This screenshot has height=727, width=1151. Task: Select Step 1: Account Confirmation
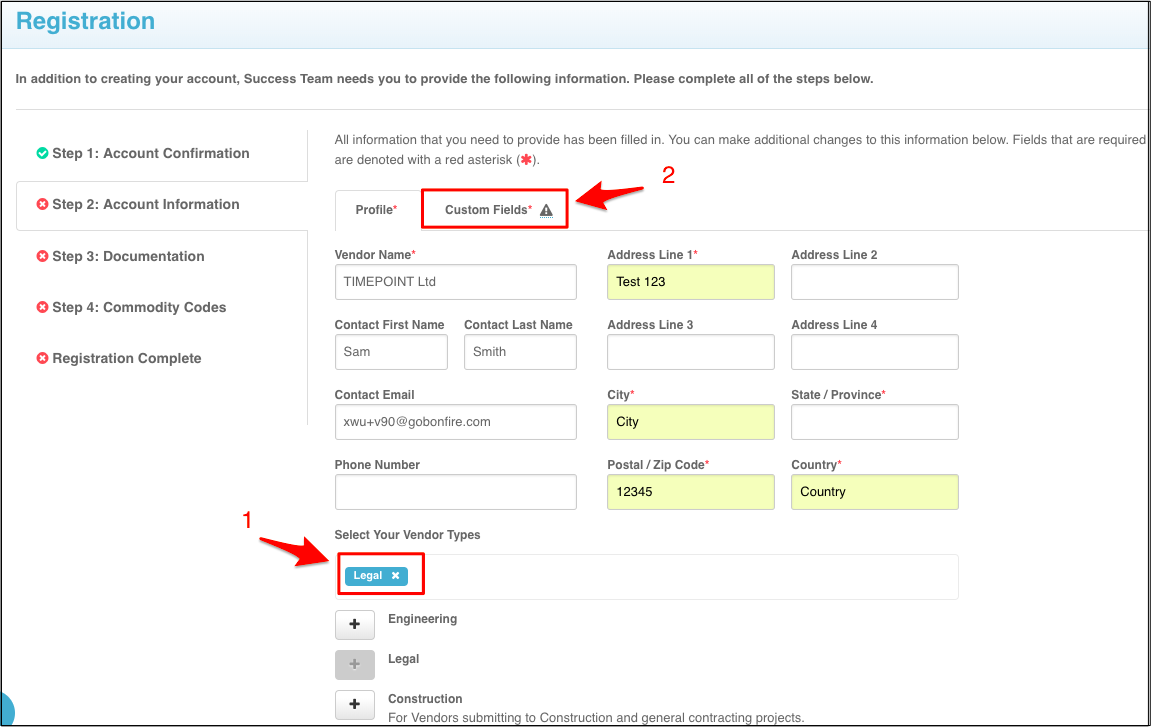pyautogui.click(x=150, y=154)
